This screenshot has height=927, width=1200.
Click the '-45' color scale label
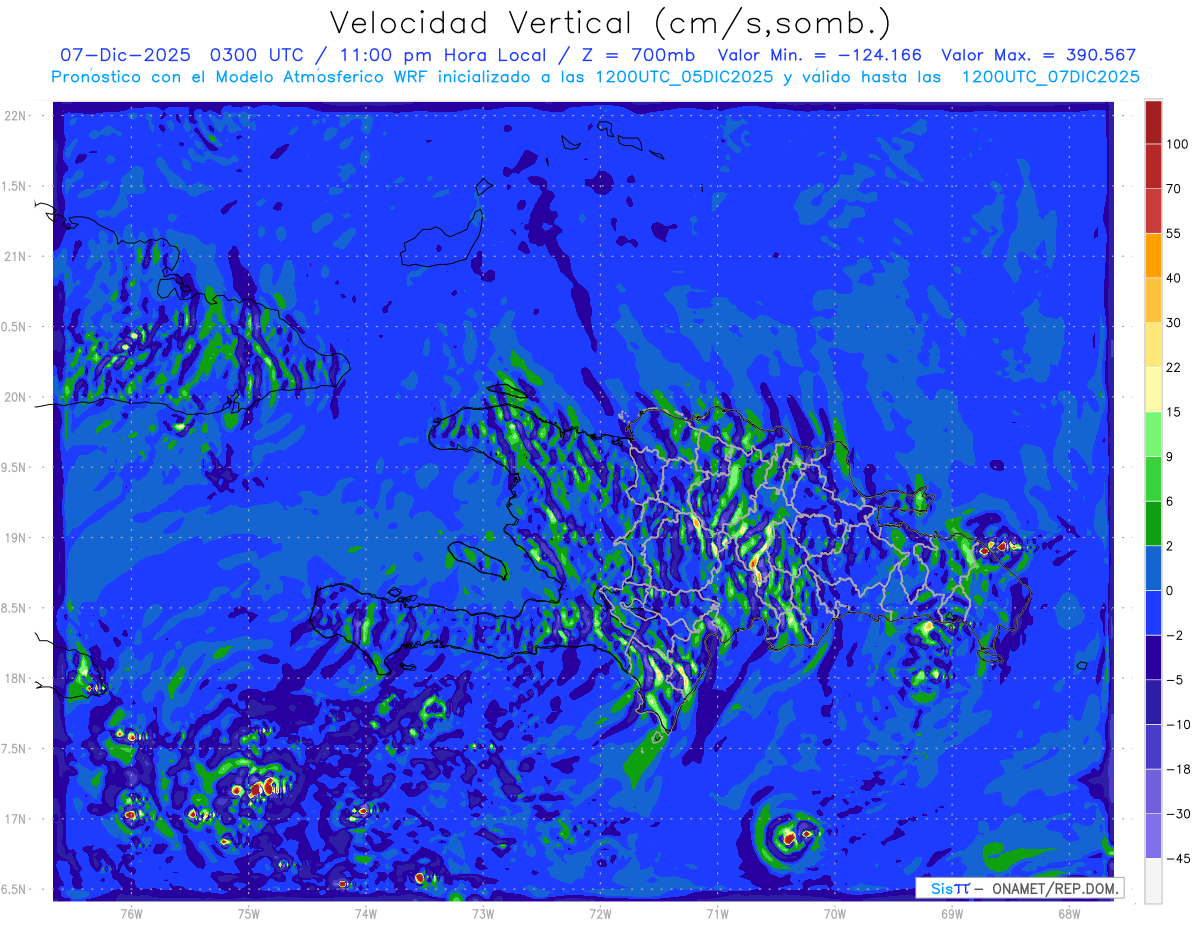(1177, 859)
